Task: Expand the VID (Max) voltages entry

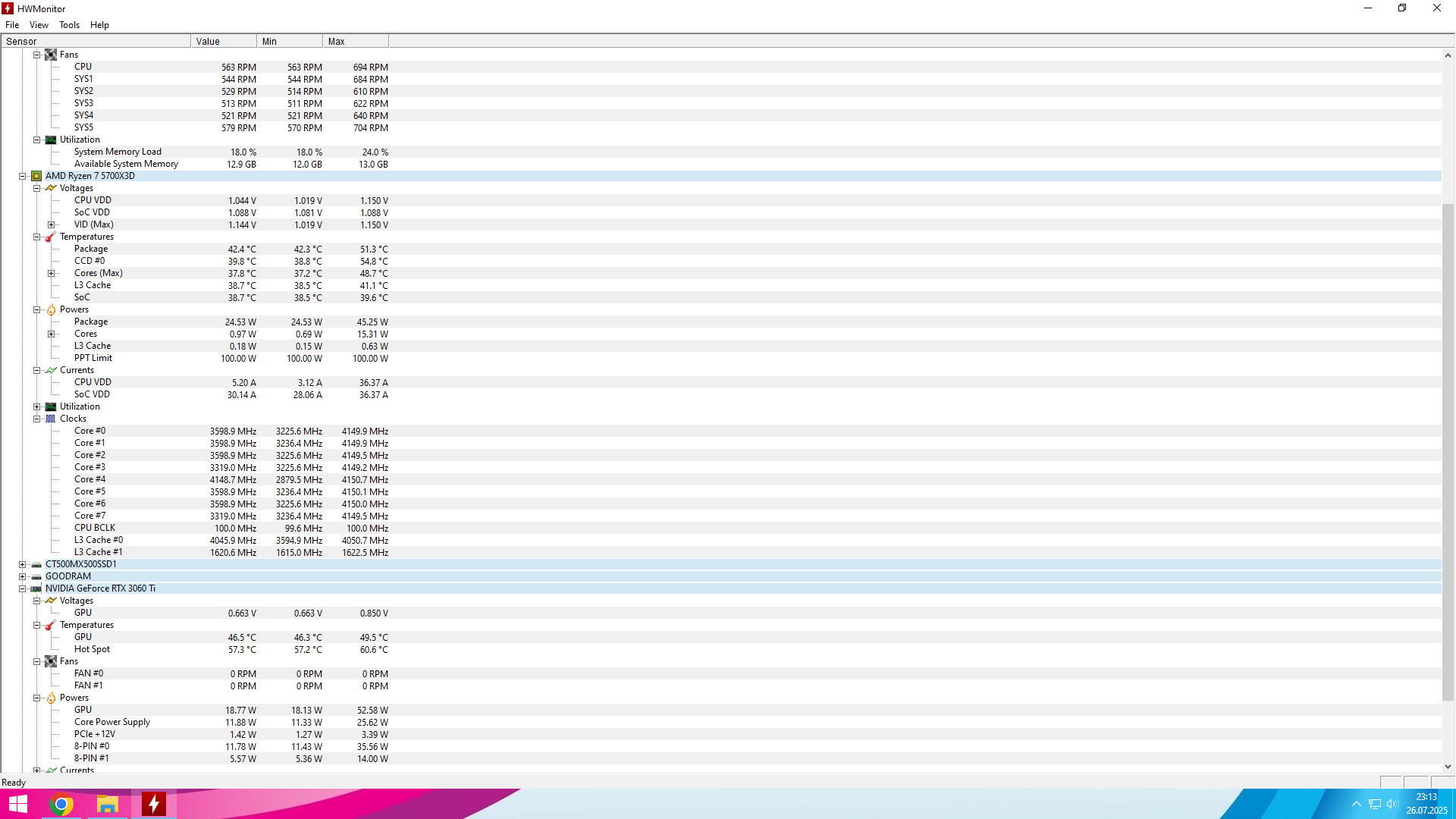Action: (51, 224)
